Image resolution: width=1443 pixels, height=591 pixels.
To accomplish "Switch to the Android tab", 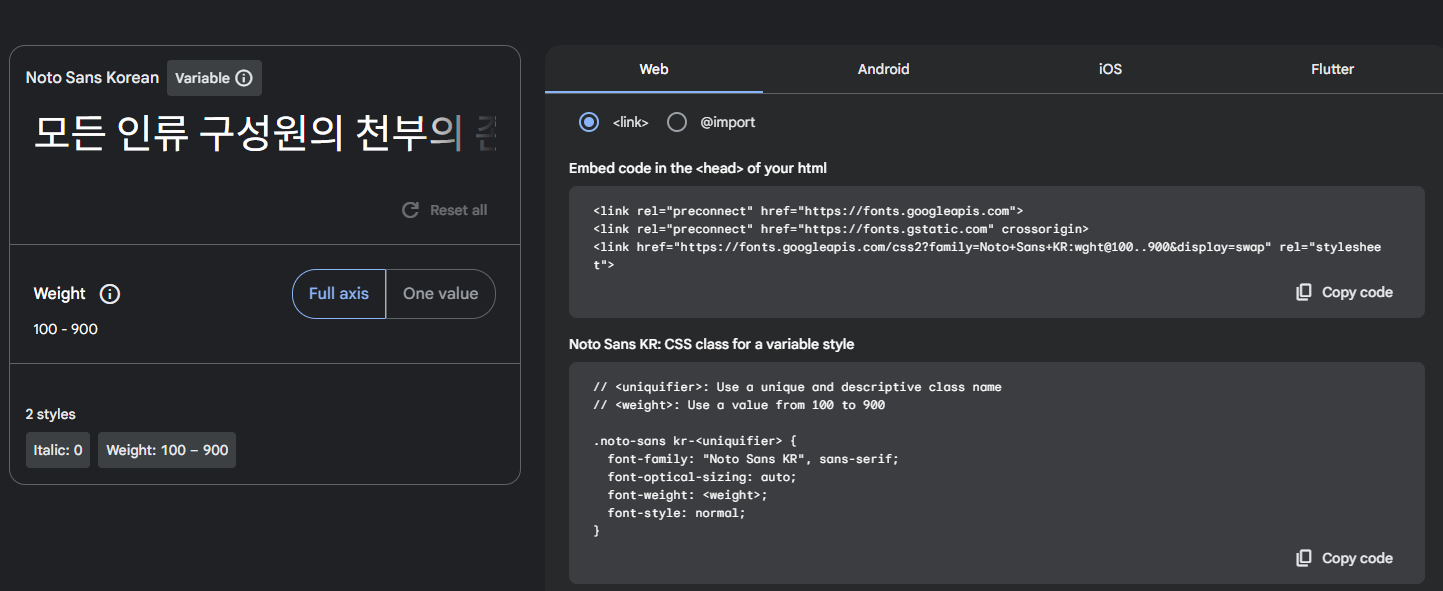I will point(884,69).
